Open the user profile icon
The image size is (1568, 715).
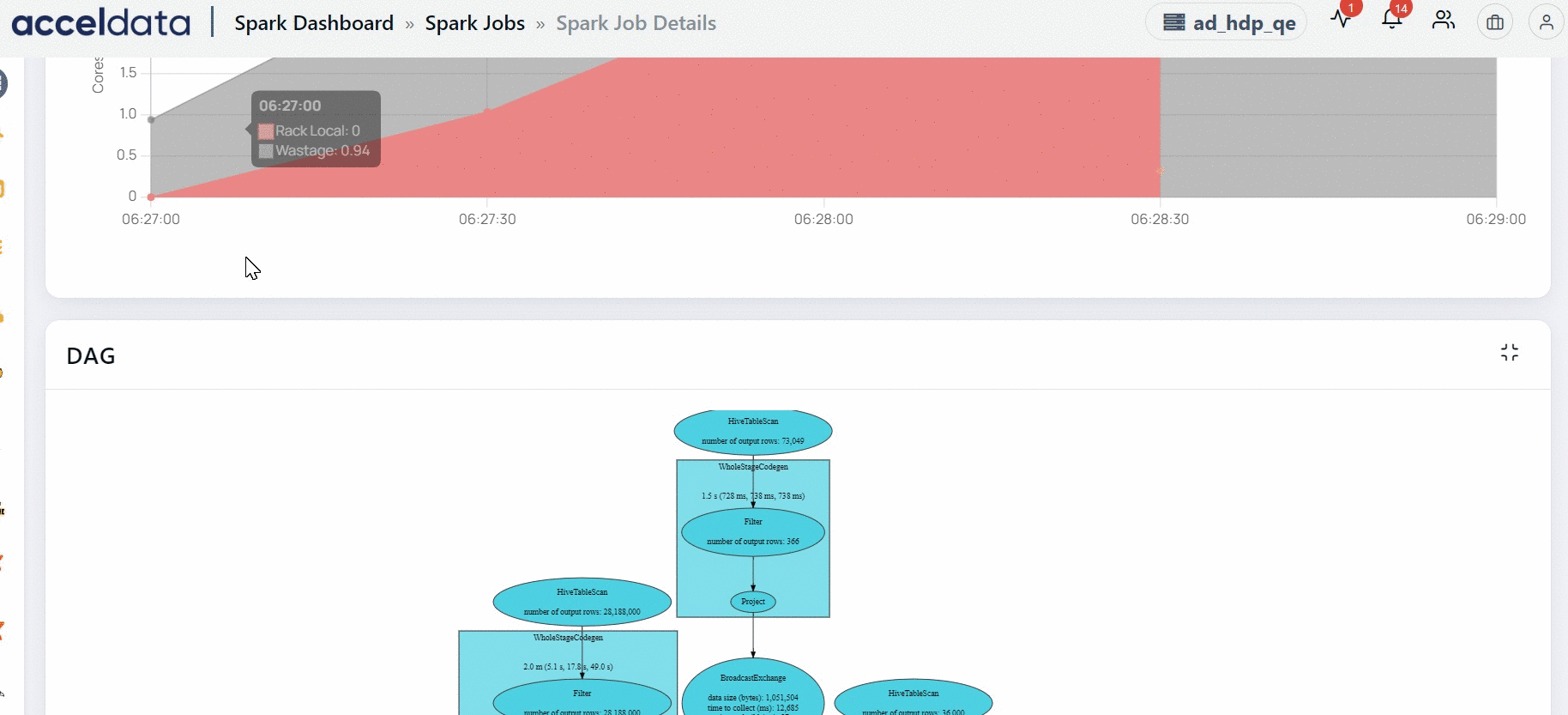point(1546,22)
